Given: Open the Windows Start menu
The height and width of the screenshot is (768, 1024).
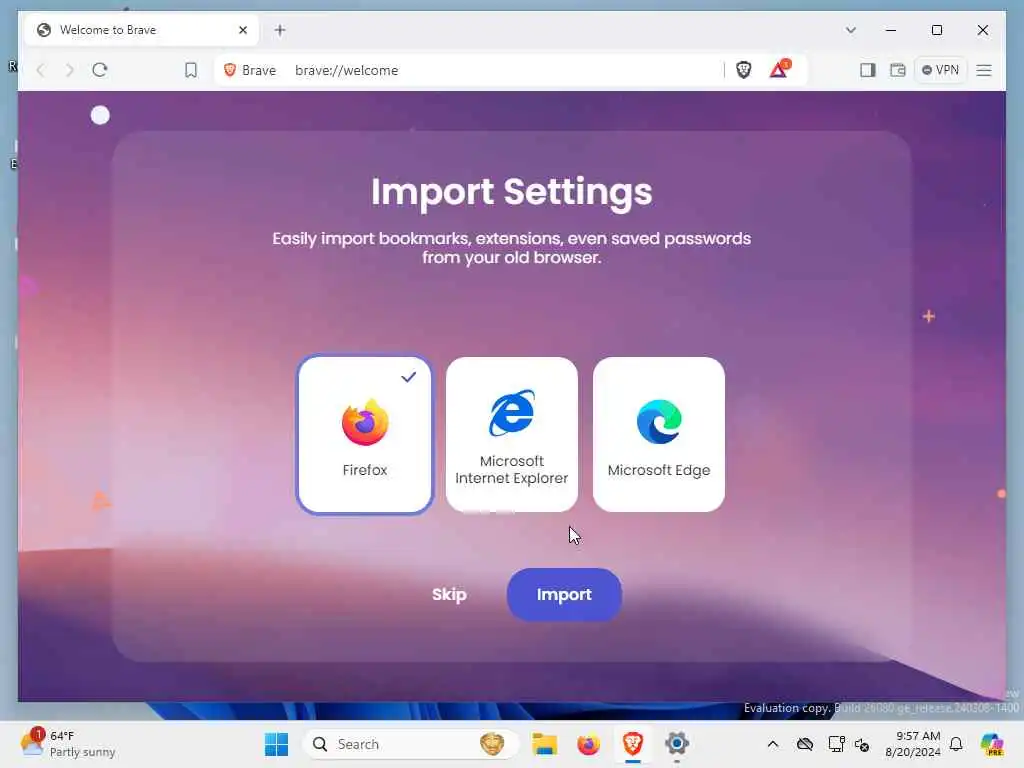Looking at the screenshot, I should (x=276, y=744).
